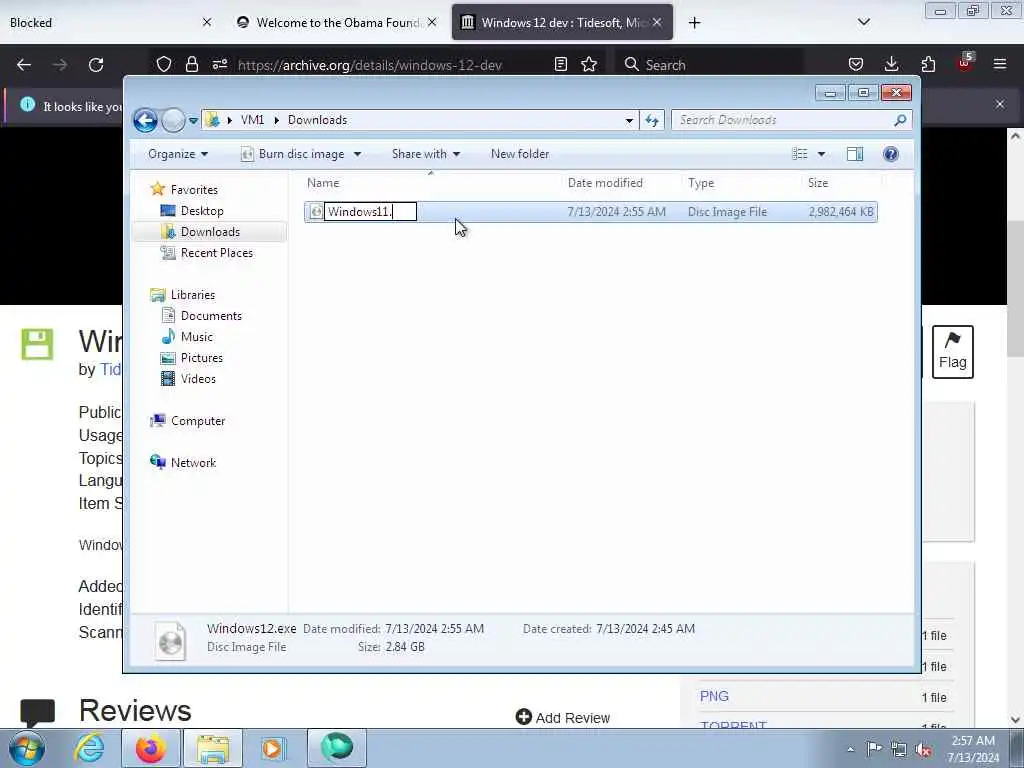1024x768 pixels.
Task: Click the New folder button
Action: (x=520, y=154)
